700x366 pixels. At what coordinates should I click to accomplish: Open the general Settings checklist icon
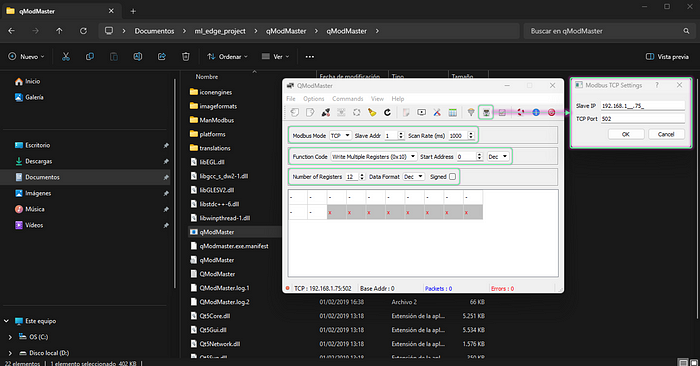point(502,112)
